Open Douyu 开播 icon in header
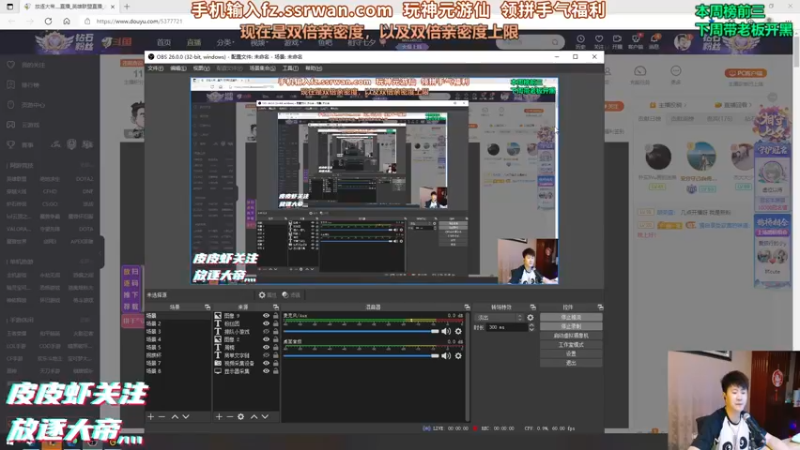 coord(617,41)
